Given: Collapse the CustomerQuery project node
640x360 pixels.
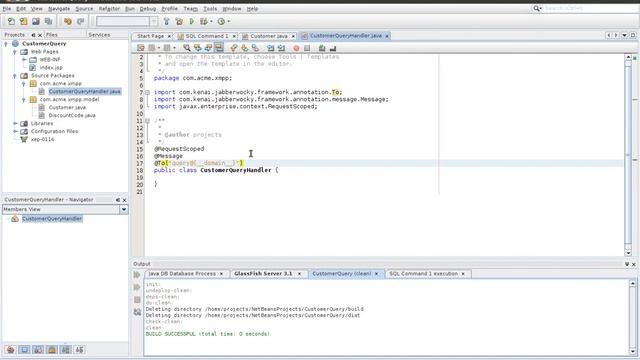Looking at the screenshot, I should tap(6, 44).
